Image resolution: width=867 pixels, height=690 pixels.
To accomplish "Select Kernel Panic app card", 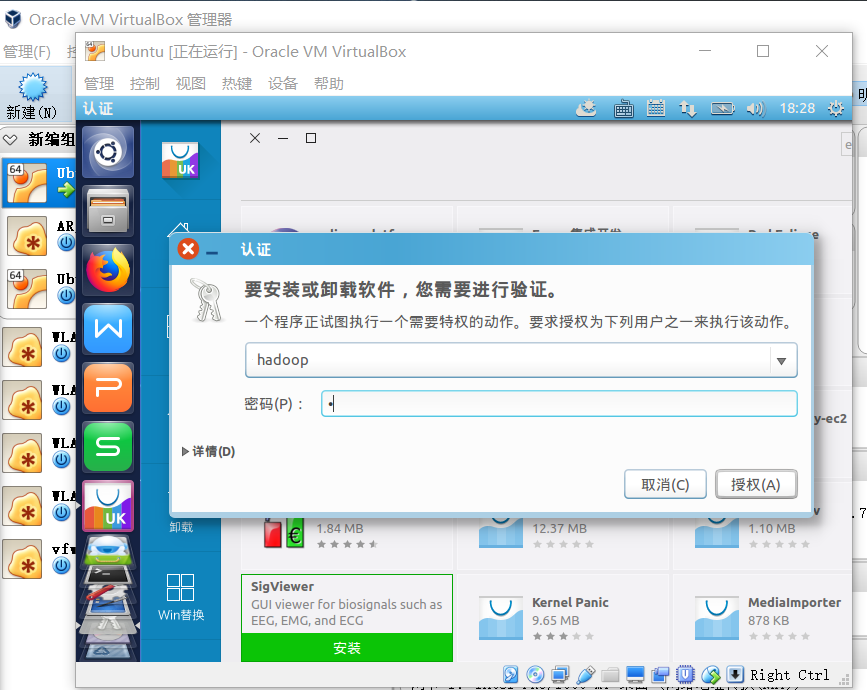I will pyautogui.click(x=563, y=618).
